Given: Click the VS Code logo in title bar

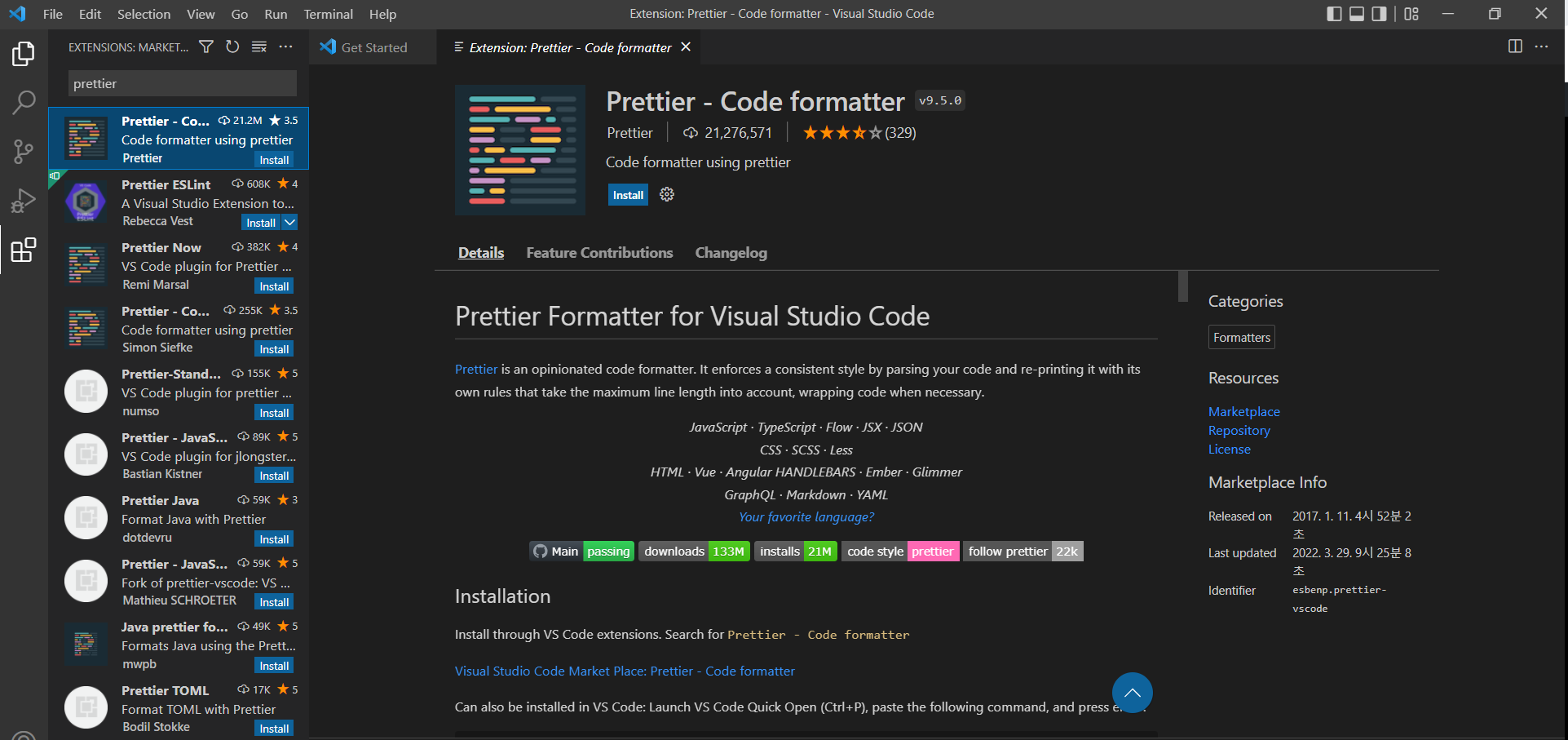Looking at the screenshot, I should pos(17,14).
